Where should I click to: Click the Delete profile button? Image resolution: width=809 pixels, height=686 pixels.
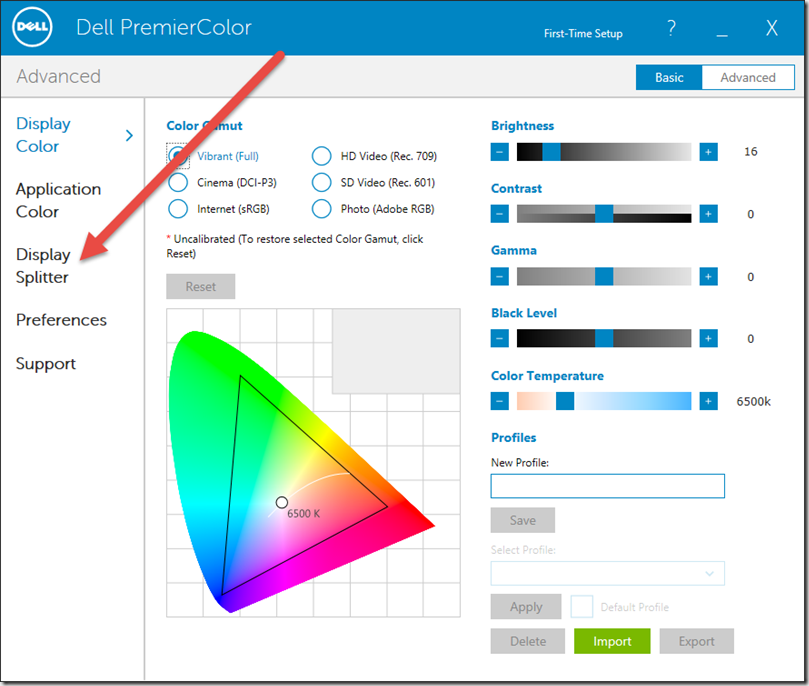[528, 641]
